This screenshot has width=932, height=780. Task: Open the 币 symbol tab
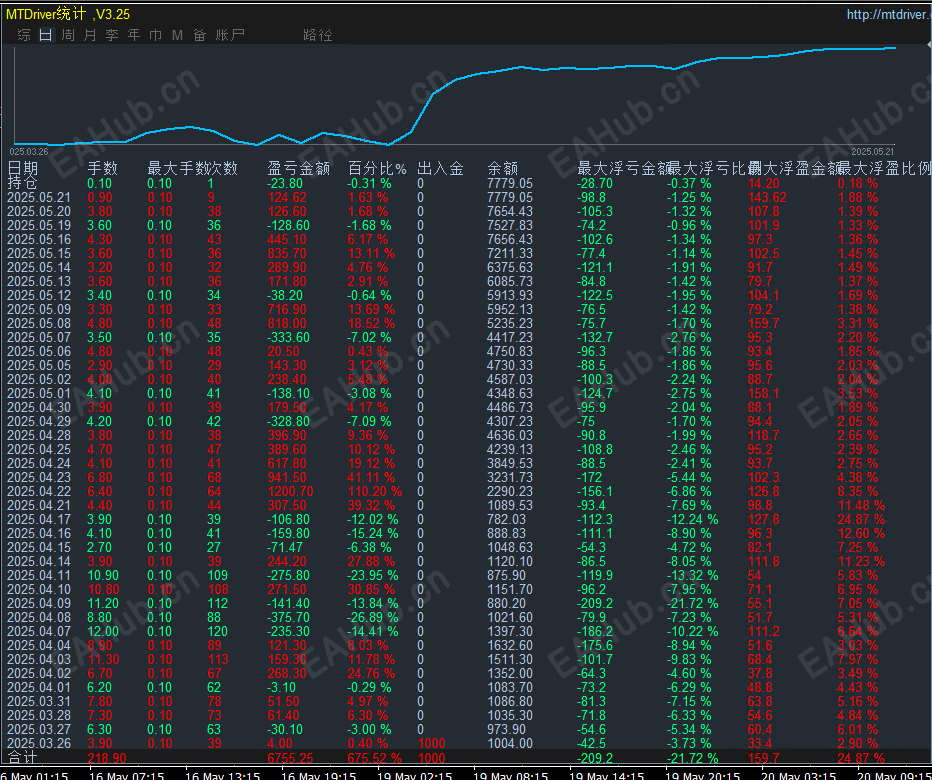pyautogui.click(x=156, y=35)
